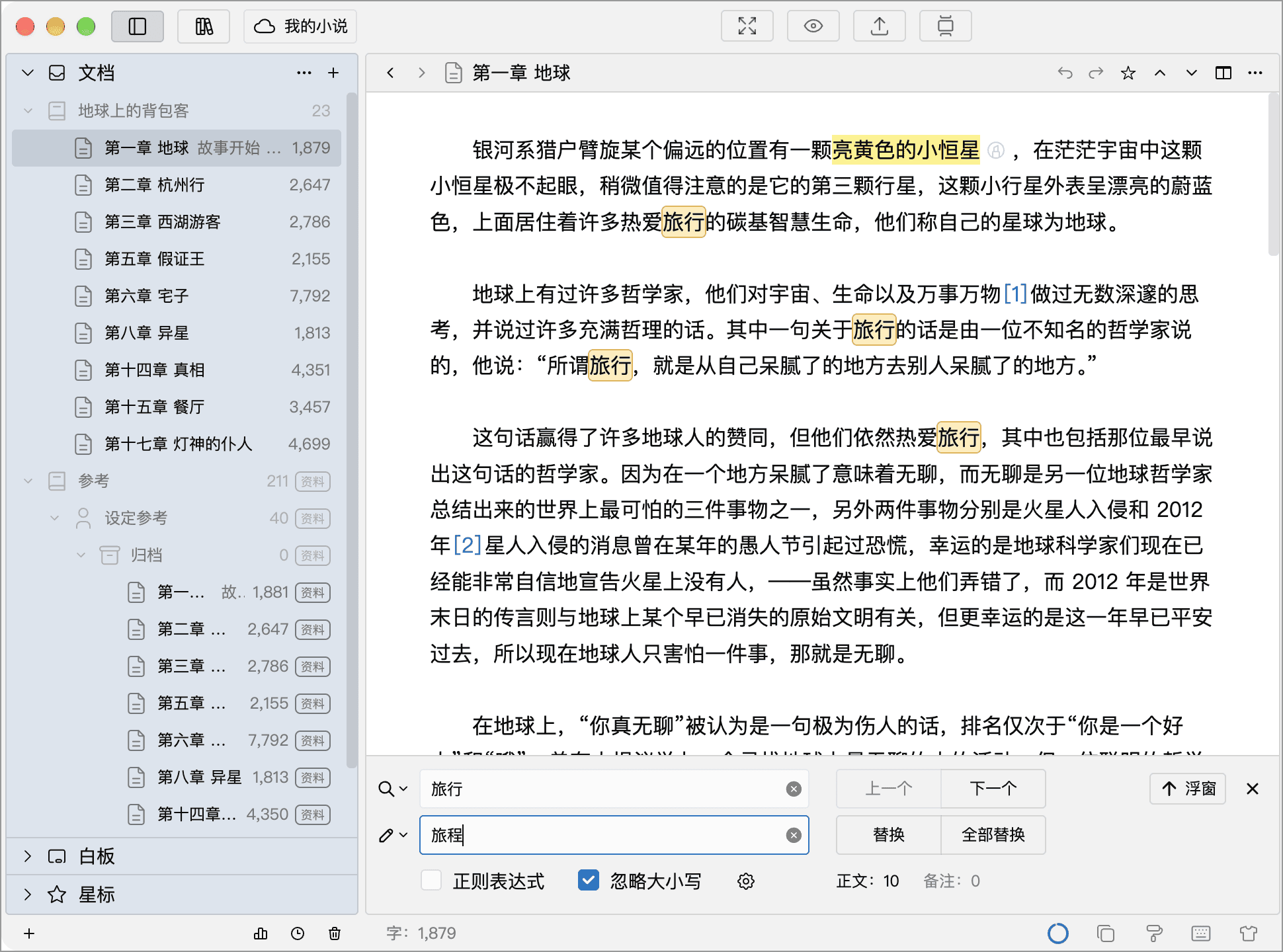Expand the 星标 section
This screenshot has width=1283, height=952.
coord(28,894)
